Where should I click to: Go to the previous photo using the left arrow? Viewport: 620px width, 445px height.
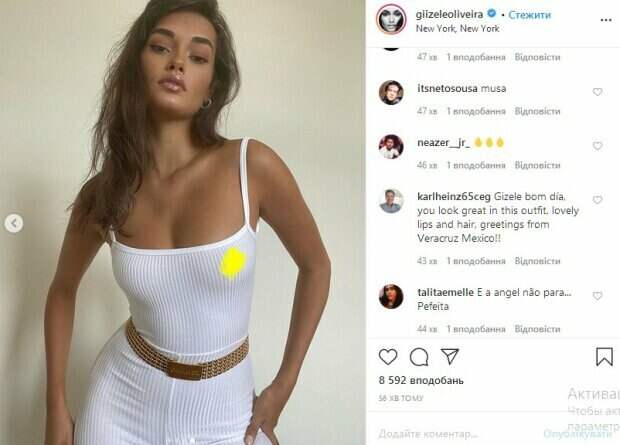tap(14, 223)
